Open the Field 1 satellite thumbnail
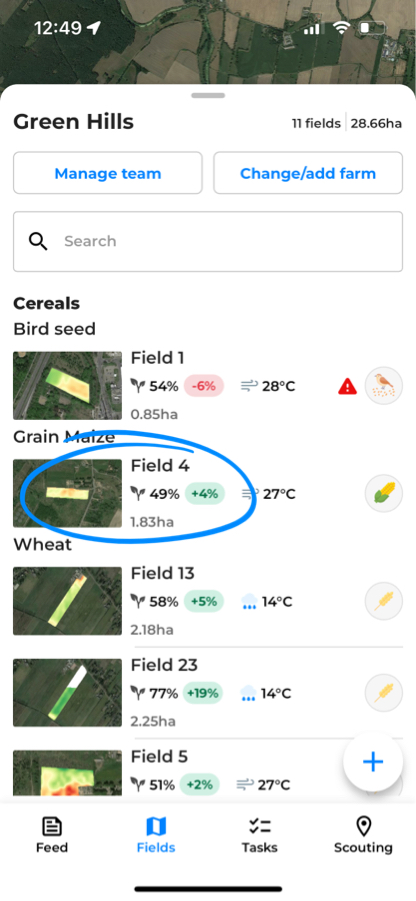The width and height of the screenshot is (416, 901). (x=68, y=386)
